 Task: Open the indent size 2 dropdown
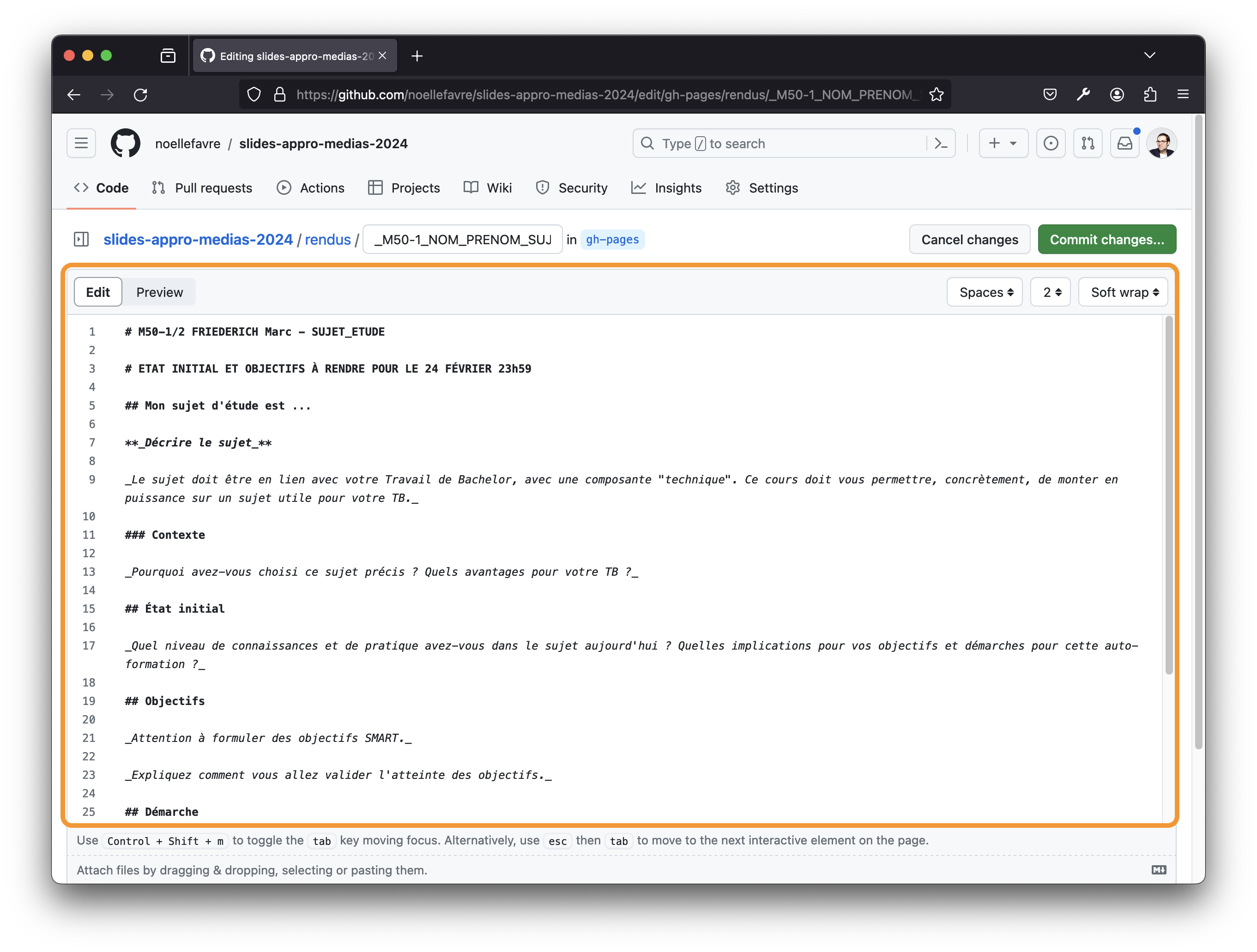coord(1050,292)
